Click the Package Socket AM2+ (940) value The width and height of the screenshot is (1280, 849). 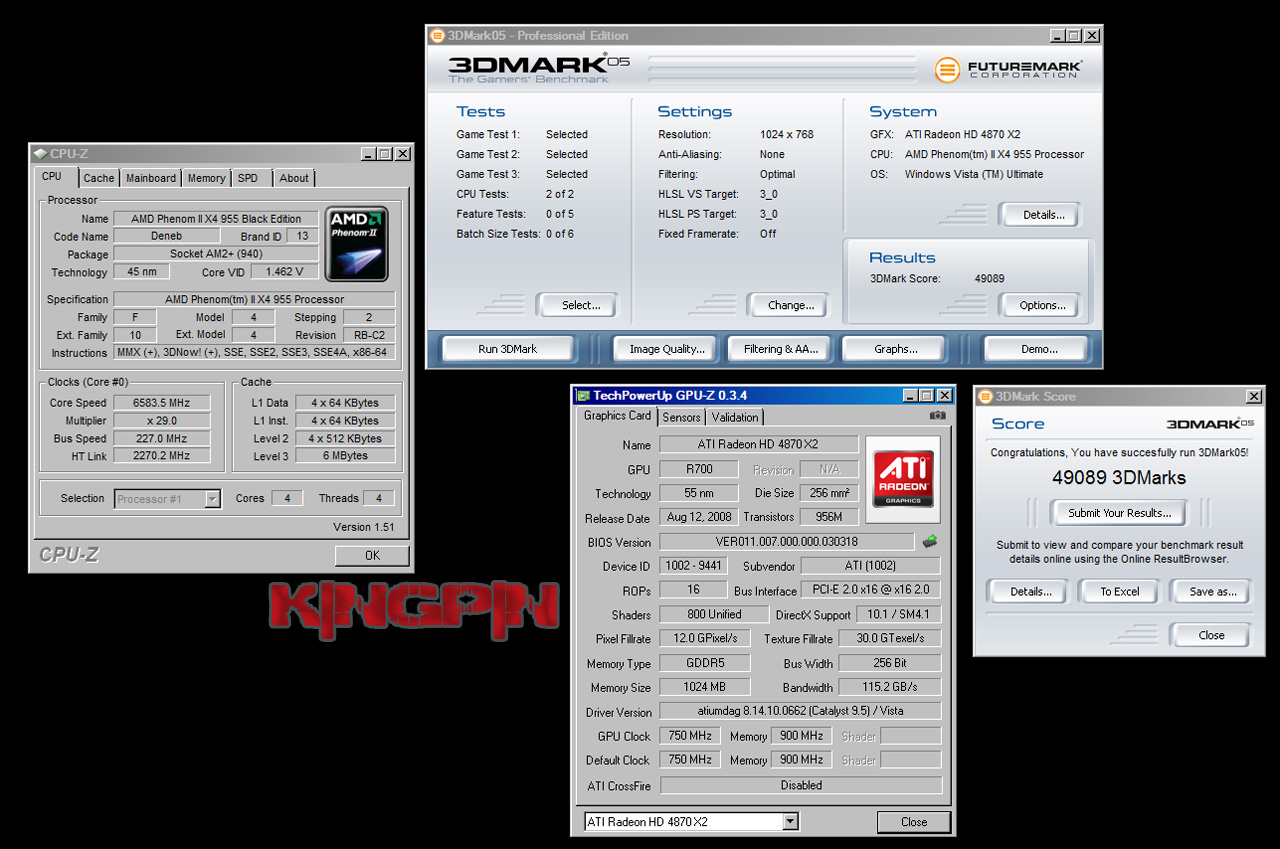coord(216,254)
